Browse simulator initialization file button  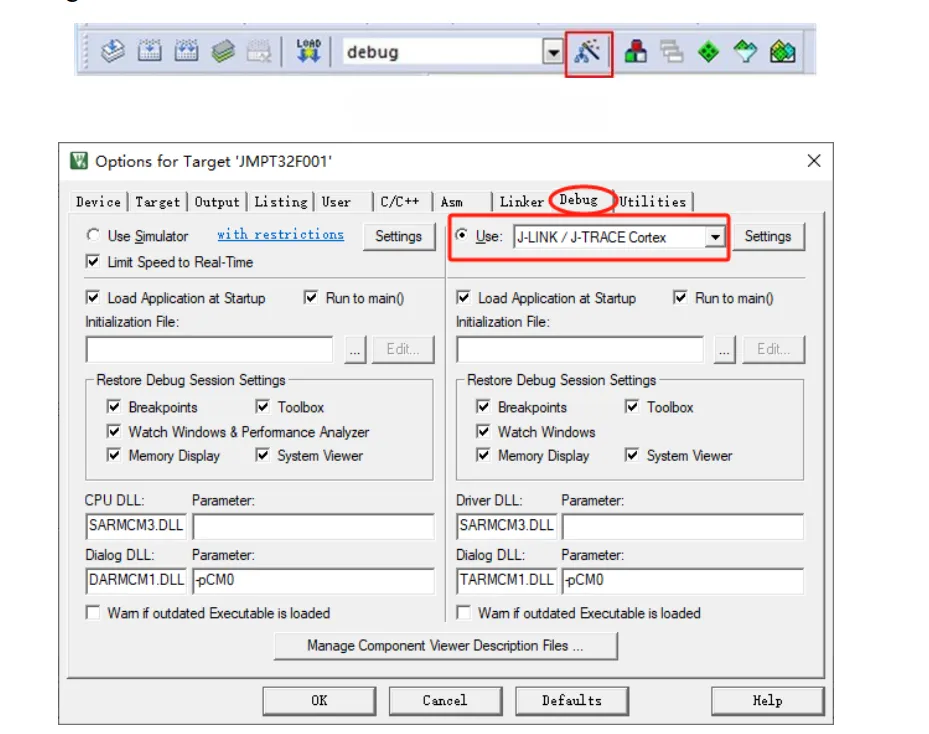[x=355, y=350]
